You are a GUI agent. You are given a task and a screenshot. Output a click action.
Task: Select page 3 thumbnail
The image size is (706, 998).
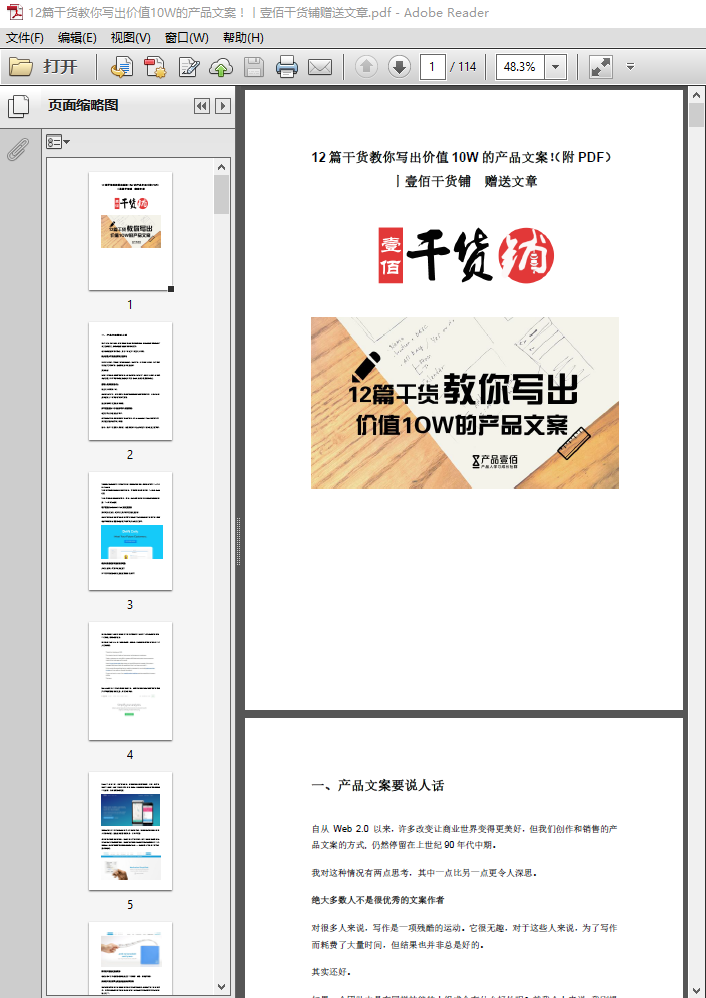coord(131,531)
